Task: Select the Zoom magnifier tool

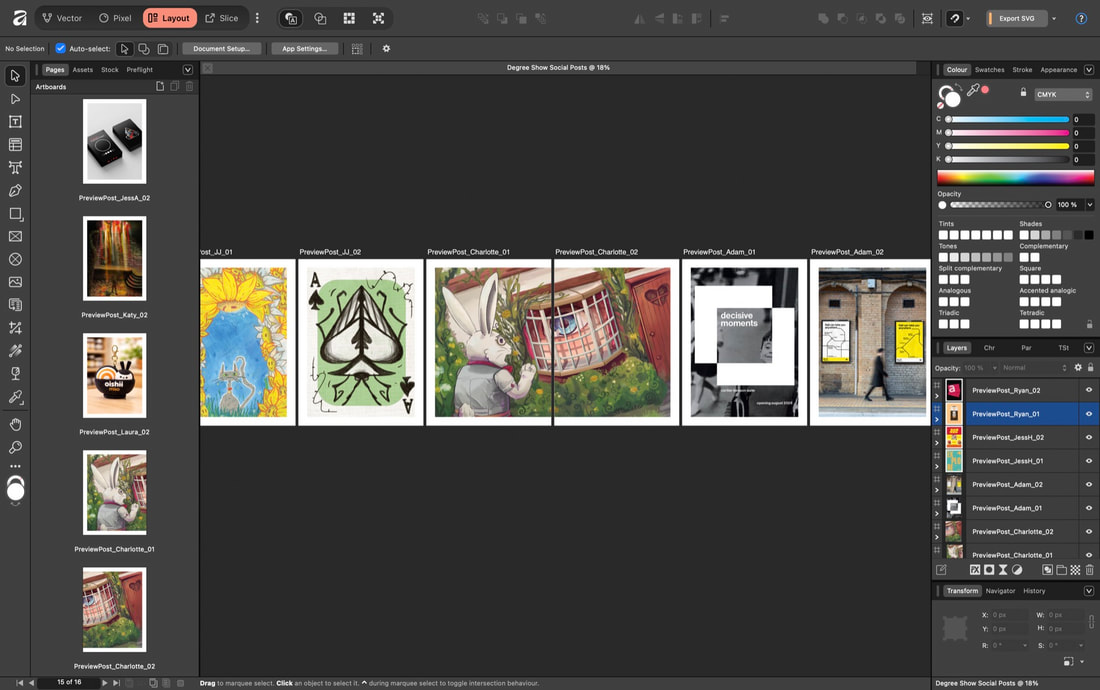Action: click(15, 447)
